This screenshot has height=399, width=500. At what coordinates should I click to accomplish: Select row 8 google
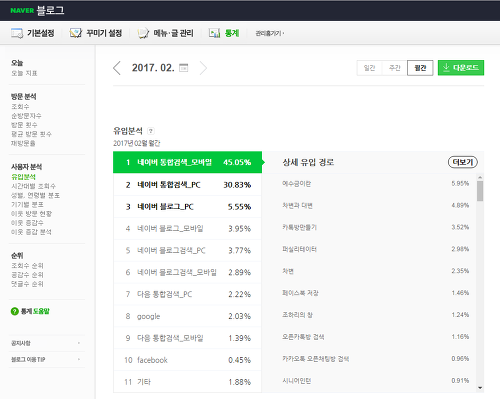[x=187, y=316]
